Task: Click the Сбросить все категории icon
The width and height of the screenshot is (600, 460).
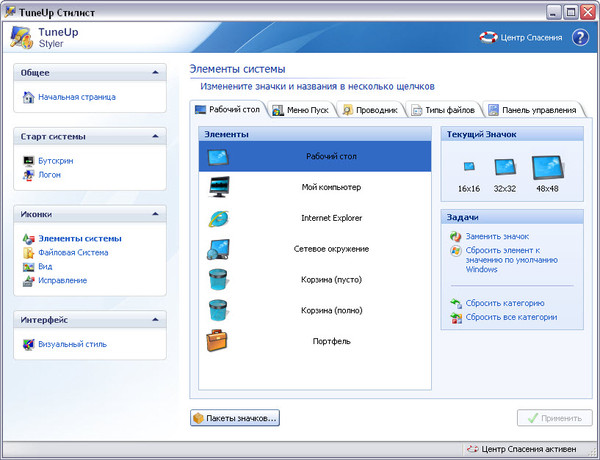Action: click(456, 318)
